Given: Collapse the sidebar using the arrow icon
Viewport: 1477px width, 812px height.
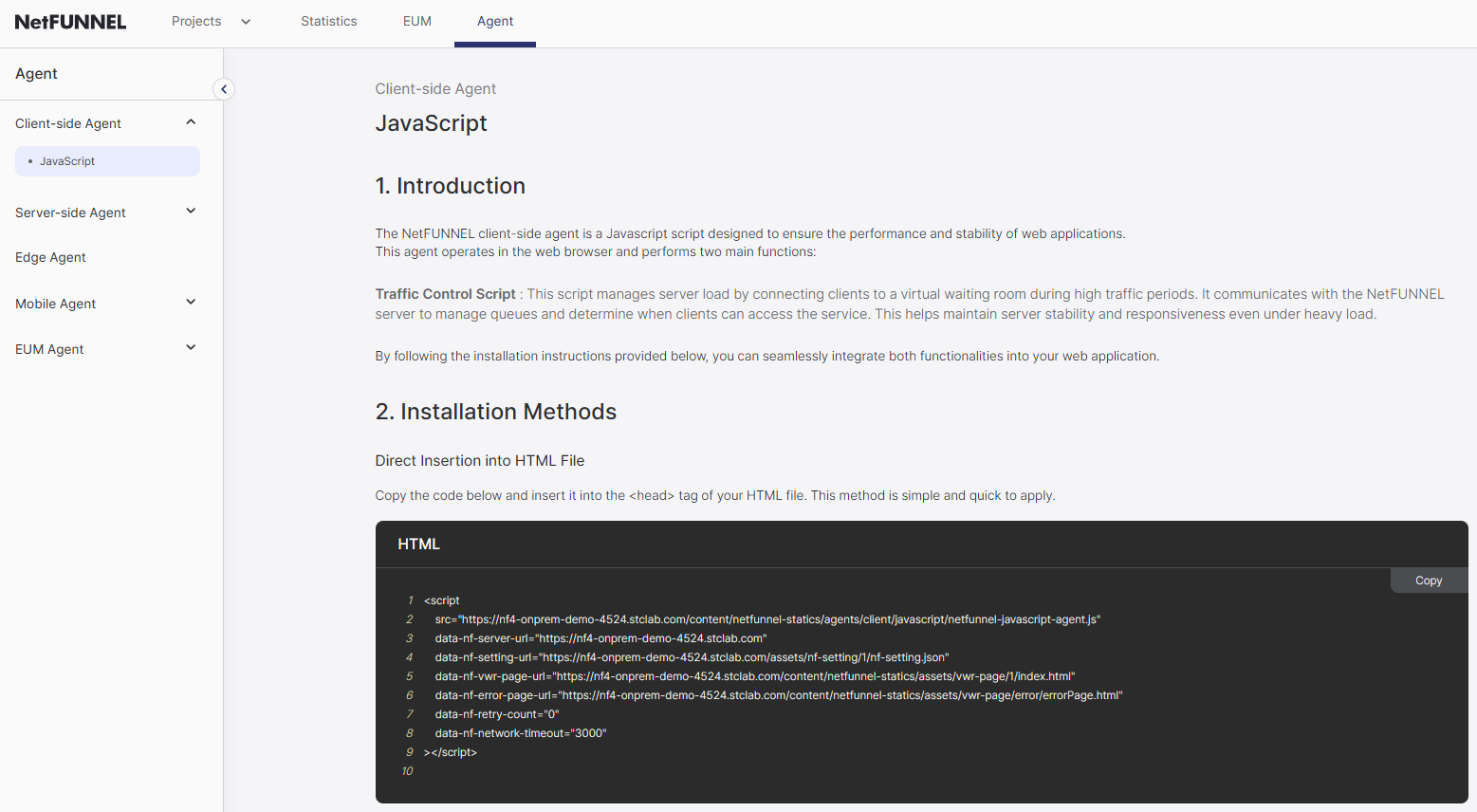Looking at the screenshot, I should click(x=224, y=88).
